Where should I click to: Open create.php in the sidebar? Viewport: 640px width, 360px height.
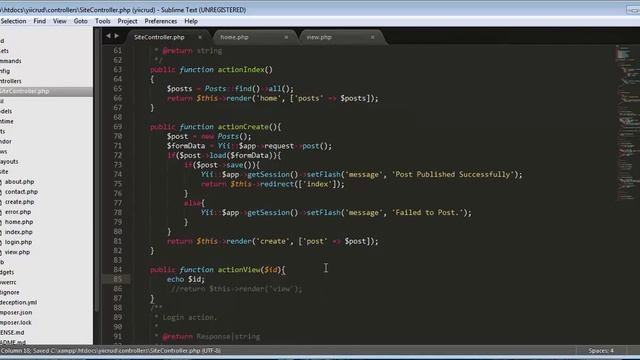(x=19, y=202)
